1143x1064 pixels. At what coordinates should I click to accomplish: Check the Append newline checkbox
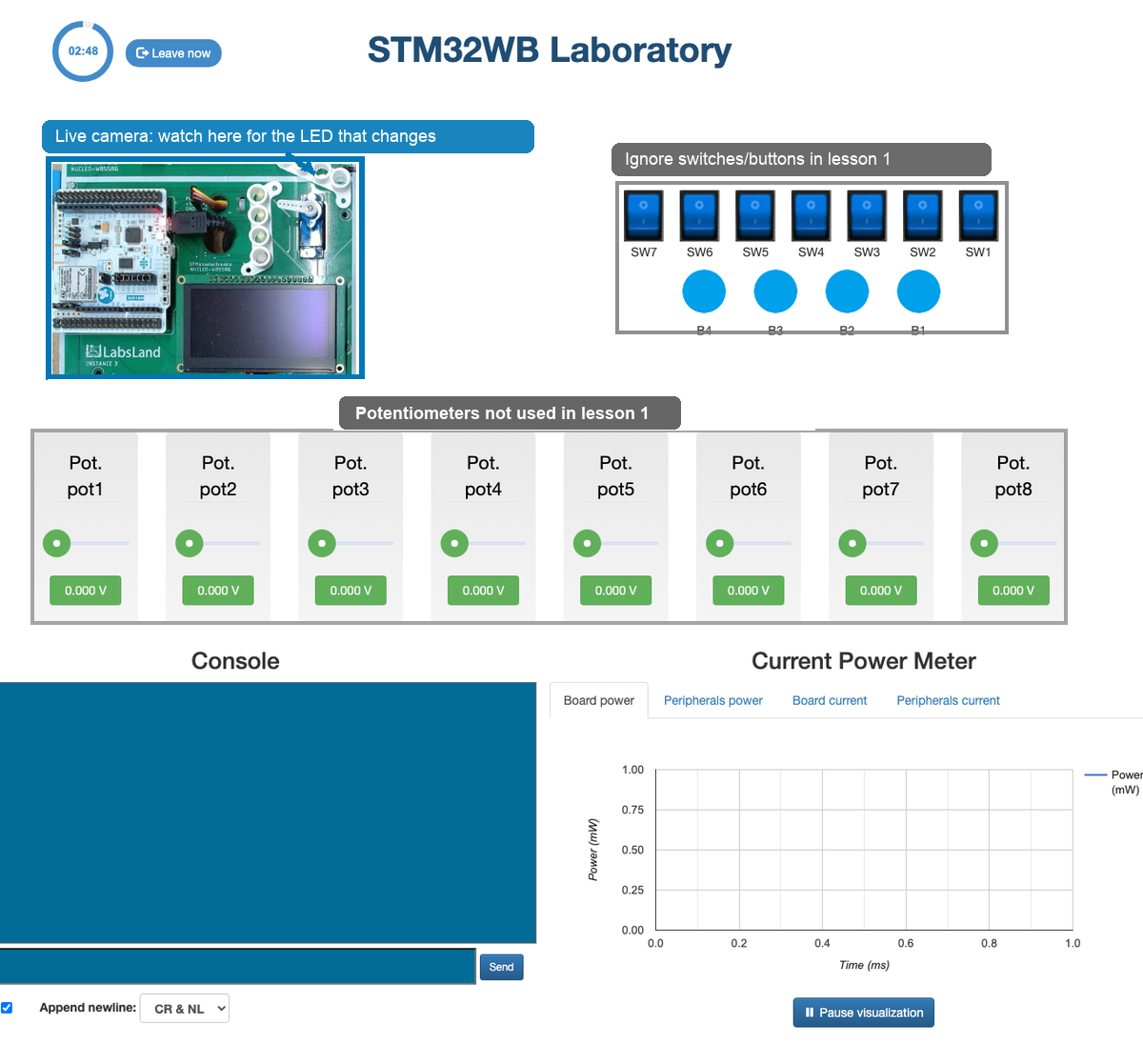[x=7, y=1008]
